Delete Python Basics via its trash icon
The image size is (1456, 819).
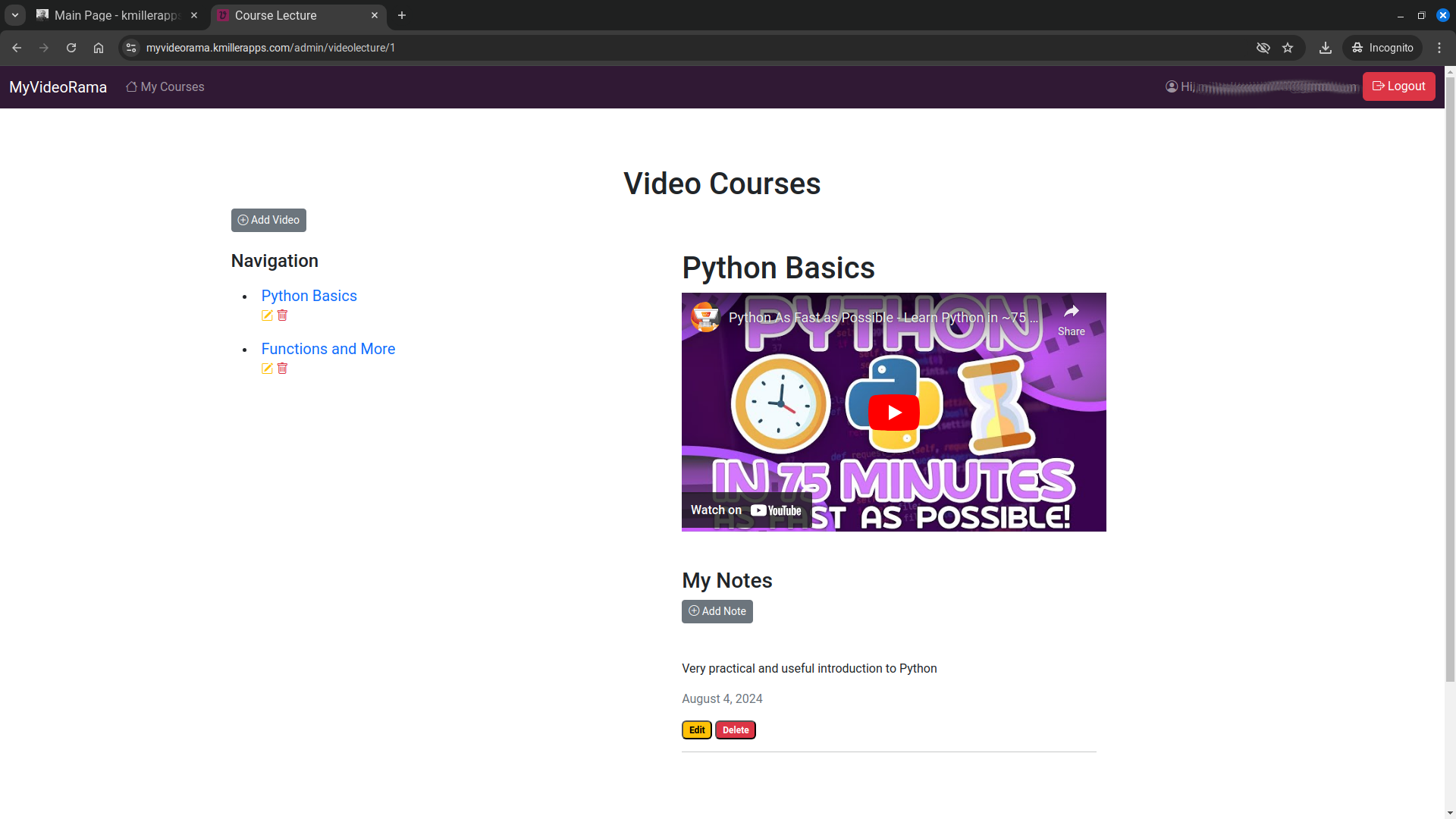282,315
